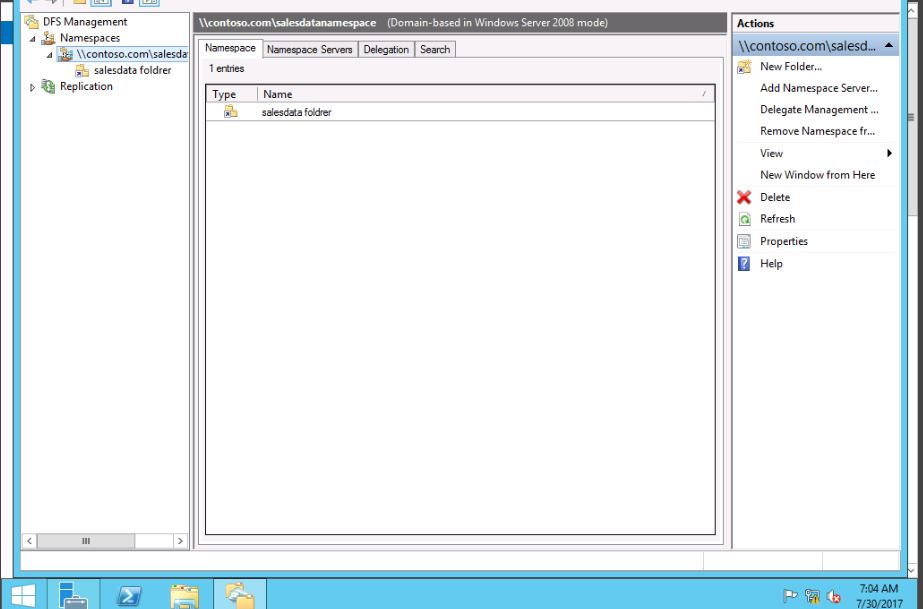Open File Explorer from the taskbar
Image resolution: width=923 pixels, height=609 pixels.
184,595
